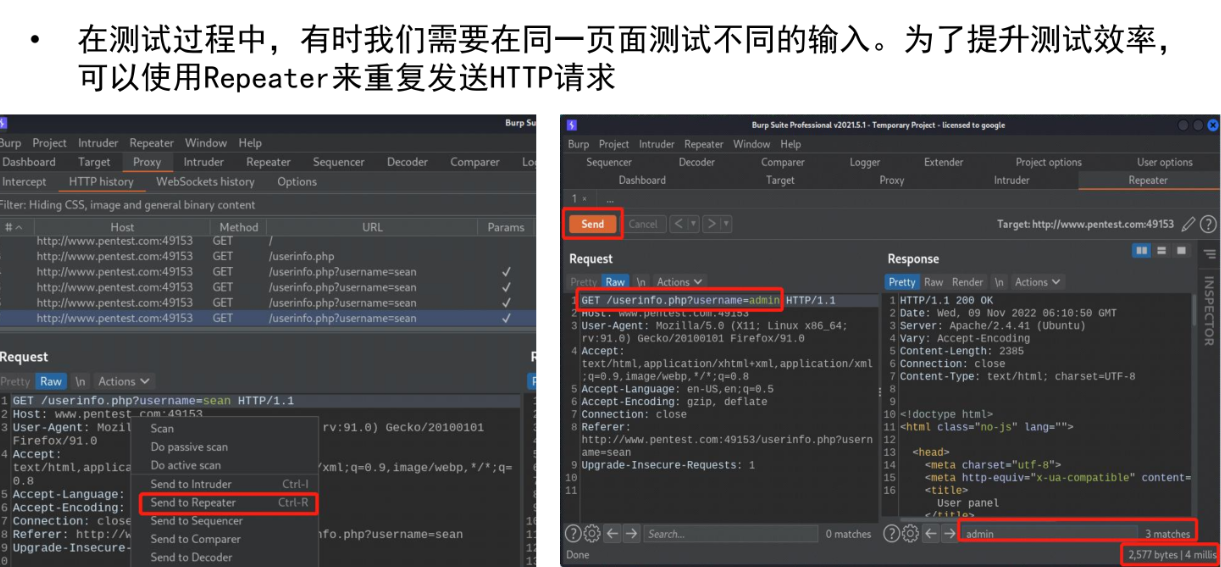The image size is (1221, 567).
Task: Go to next match in request search
Action: (x=631, y=534)
